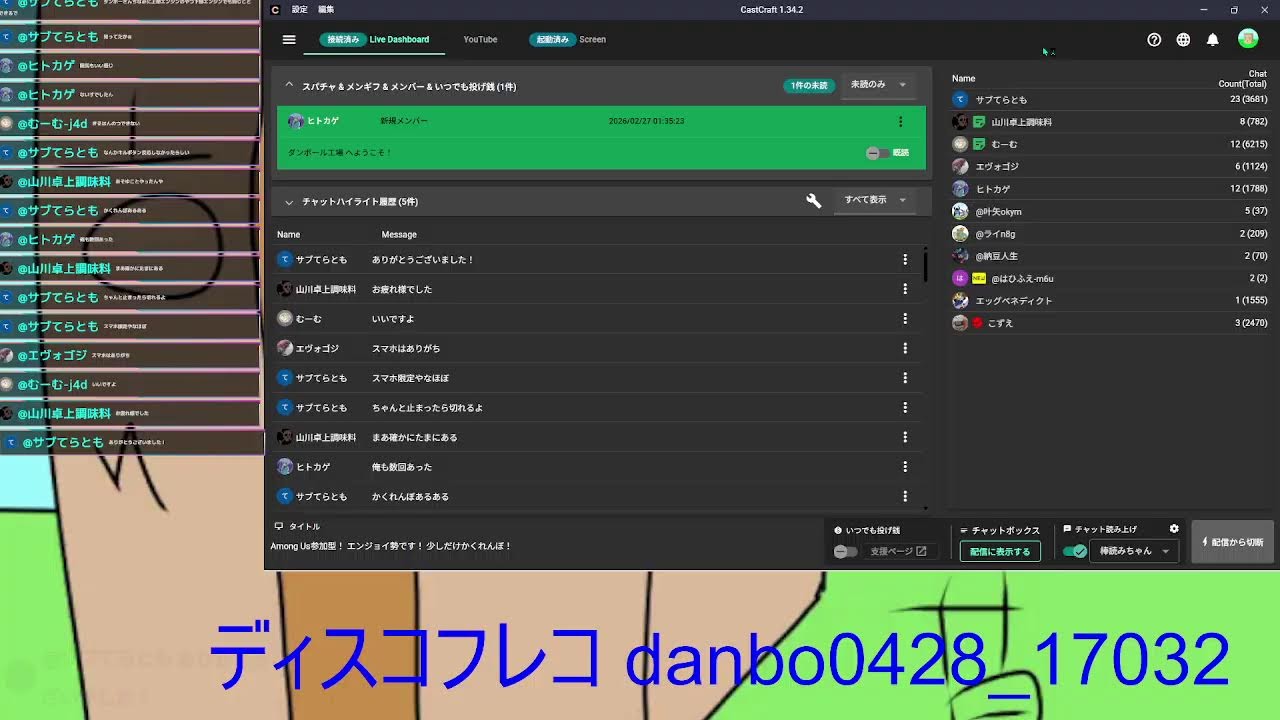Viewport: 1280px width, 720px height.
Task: Switch to the YouTube tab
Action: (480, 40)
